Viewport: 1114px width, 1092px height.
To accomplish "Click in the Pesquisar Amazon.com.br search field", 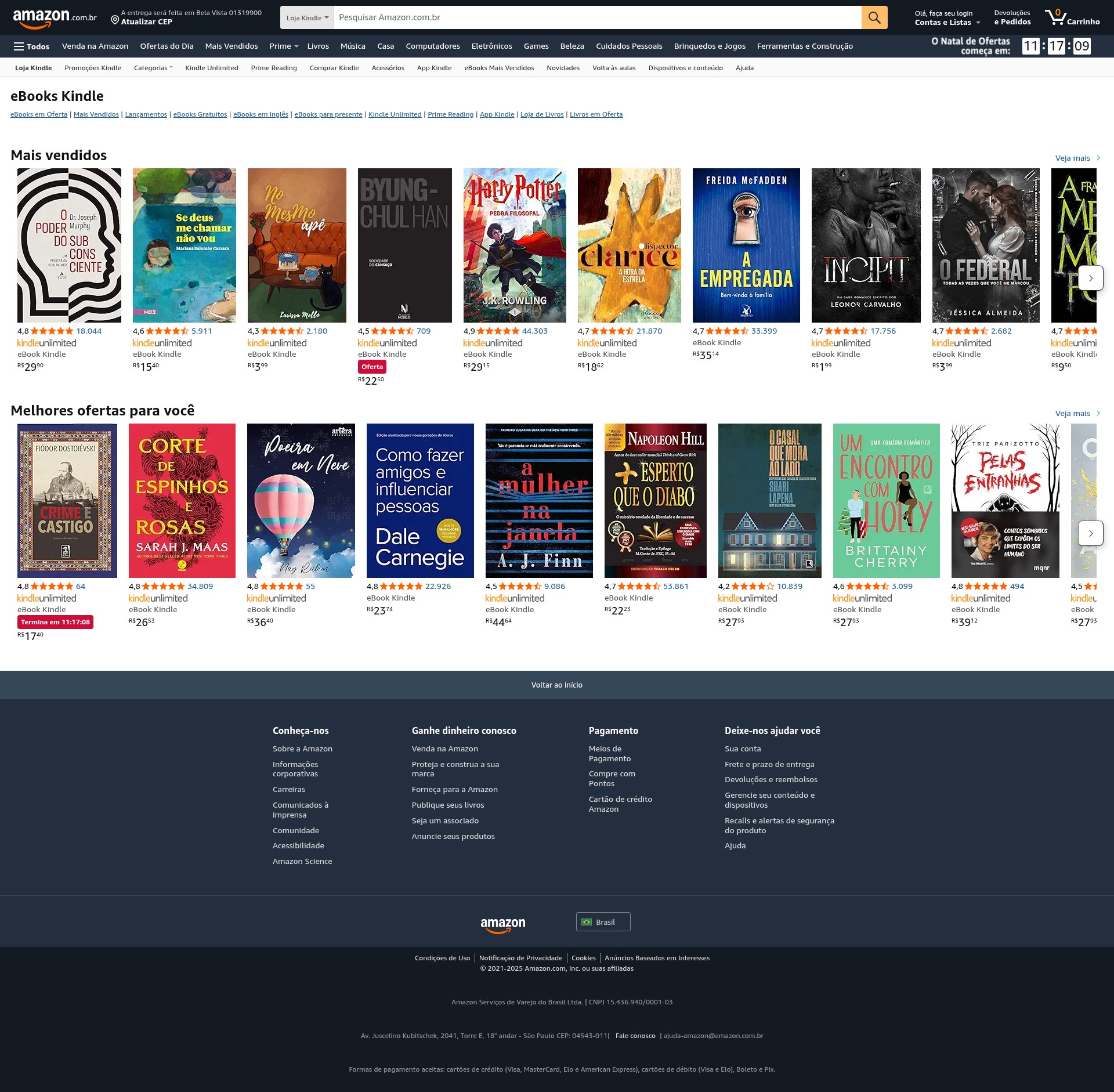I will click(x=598, y=17).
